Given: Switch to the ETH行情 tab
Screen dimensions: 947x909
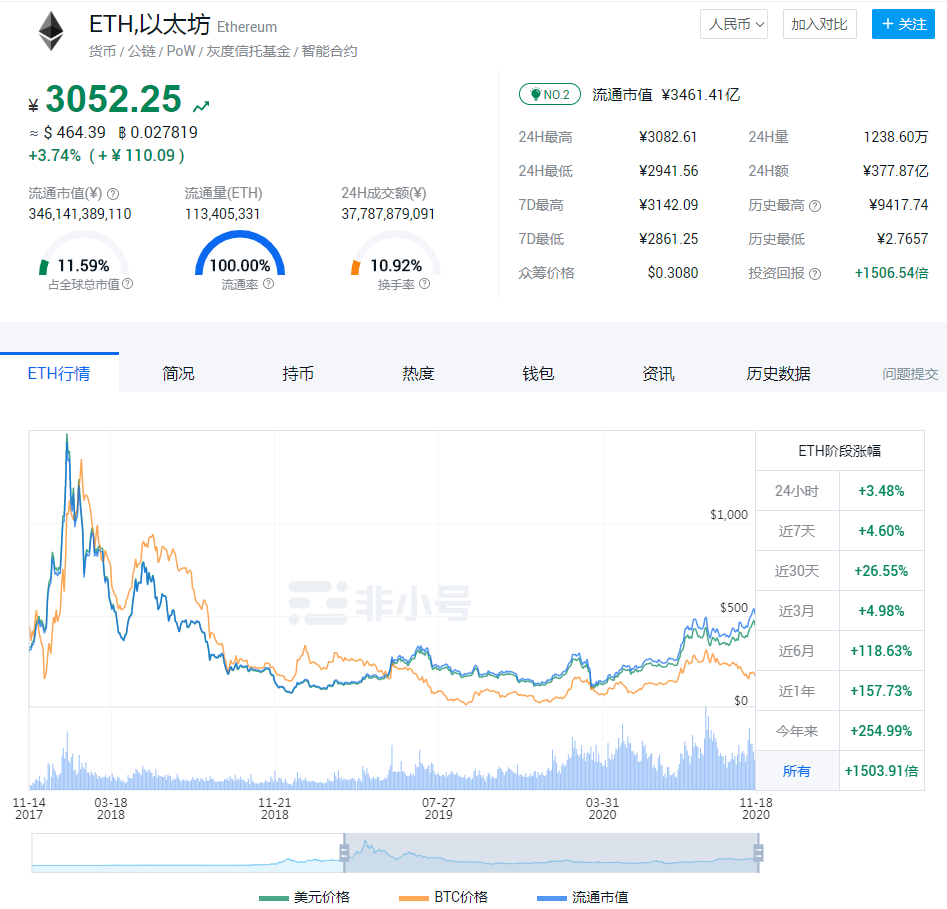Looking at the screenshot, I should (59, 373).
